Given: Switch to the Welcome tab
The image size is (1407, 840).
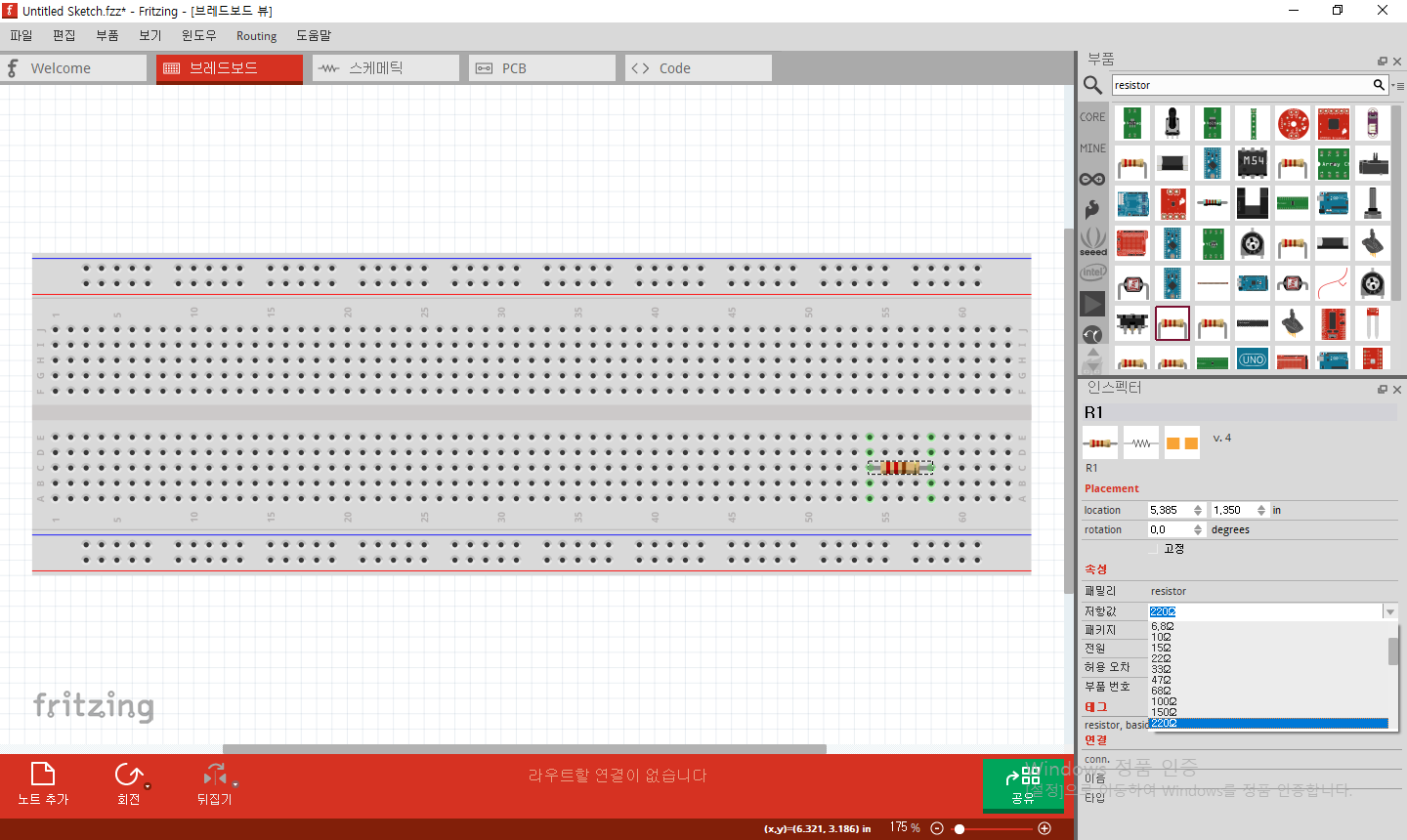Looking at the screenshot, I should point(73,67).
